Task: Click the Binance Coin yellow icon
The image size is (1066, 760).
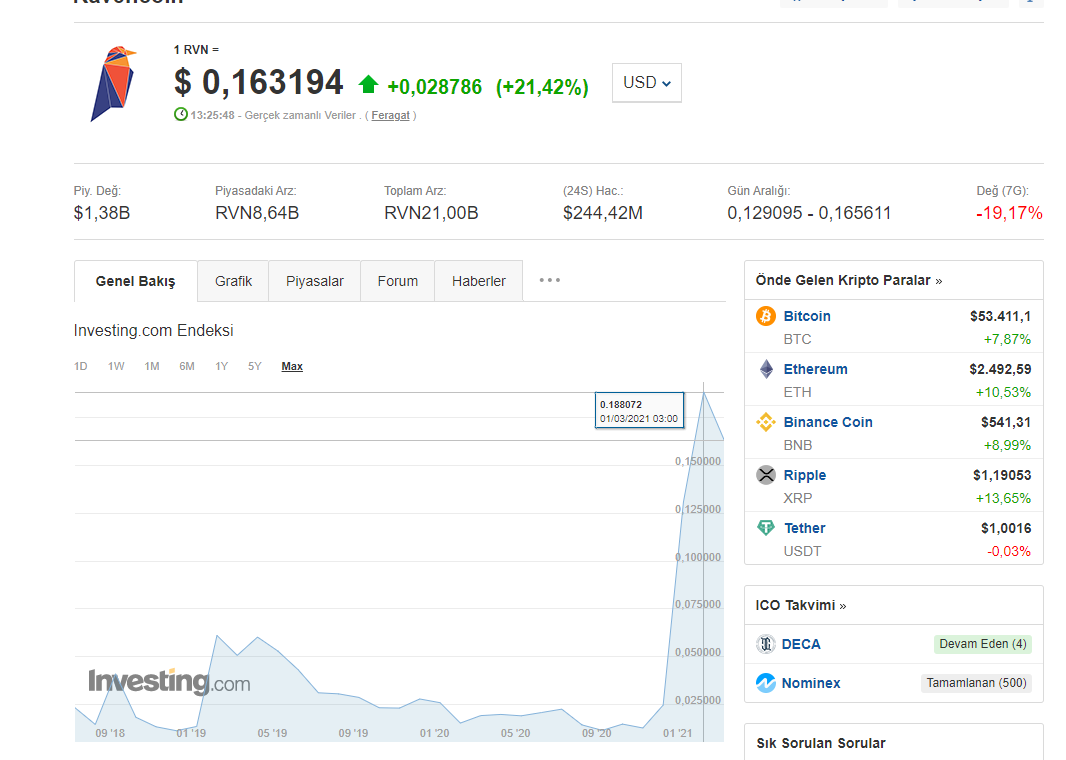Action: point(766,422)
